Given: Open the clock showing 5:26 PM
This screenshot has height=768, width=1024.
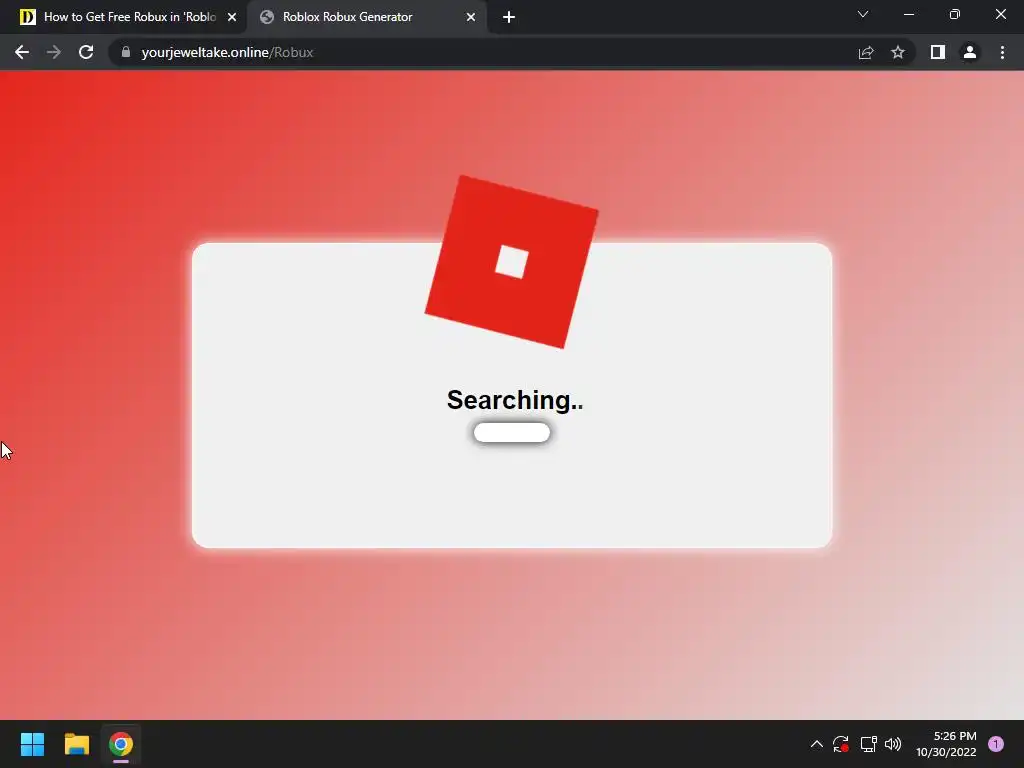Looking at the screenshot, I should 946,744.
